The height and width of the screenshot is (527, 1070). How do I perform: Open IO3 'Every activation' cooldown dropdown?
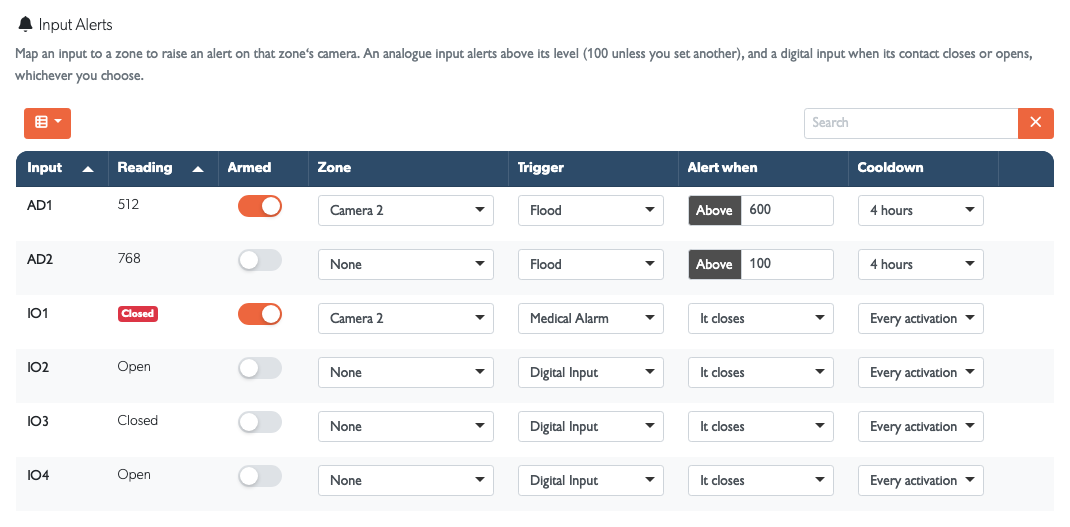tap(921, 426)
